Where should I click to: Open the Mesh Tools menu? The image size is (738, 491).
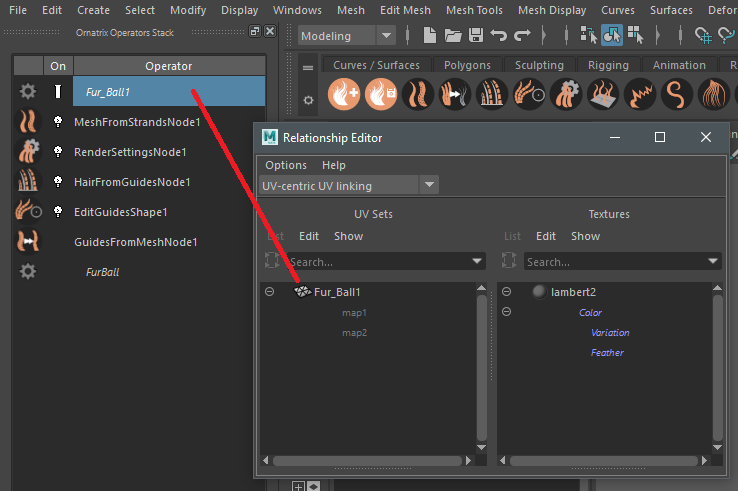pyautogui.click(x=474, y=10)
